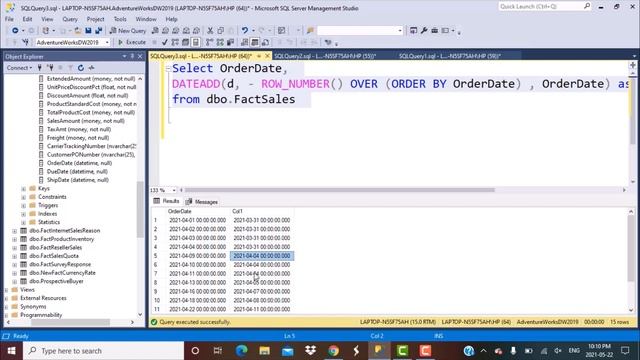Open the Tools menu
The image size is (640, 360).
pos(120,19)
